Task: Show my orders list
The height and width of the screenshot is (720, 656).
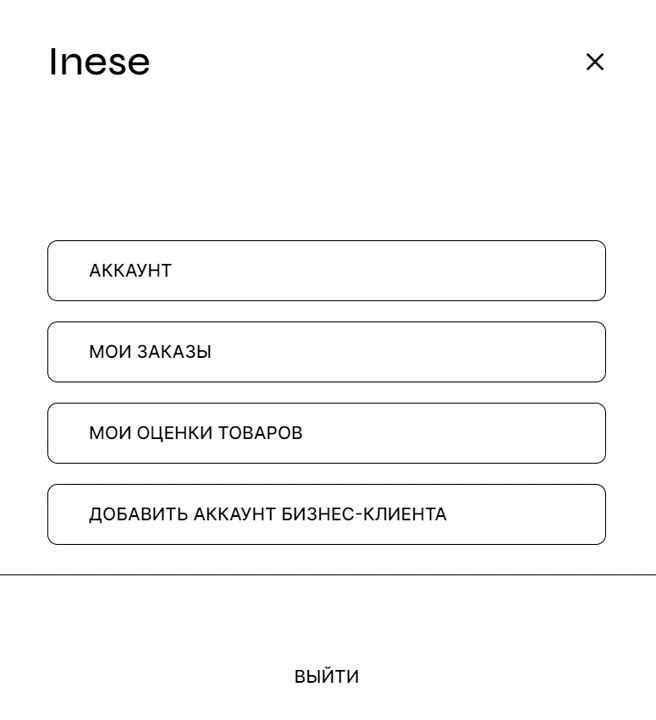Action: [326, 352]
